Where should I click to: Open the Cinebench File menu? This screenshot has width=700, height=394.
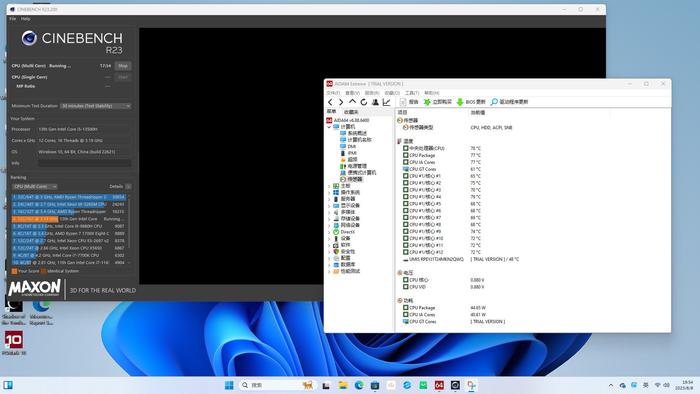(x=12, y=19)
